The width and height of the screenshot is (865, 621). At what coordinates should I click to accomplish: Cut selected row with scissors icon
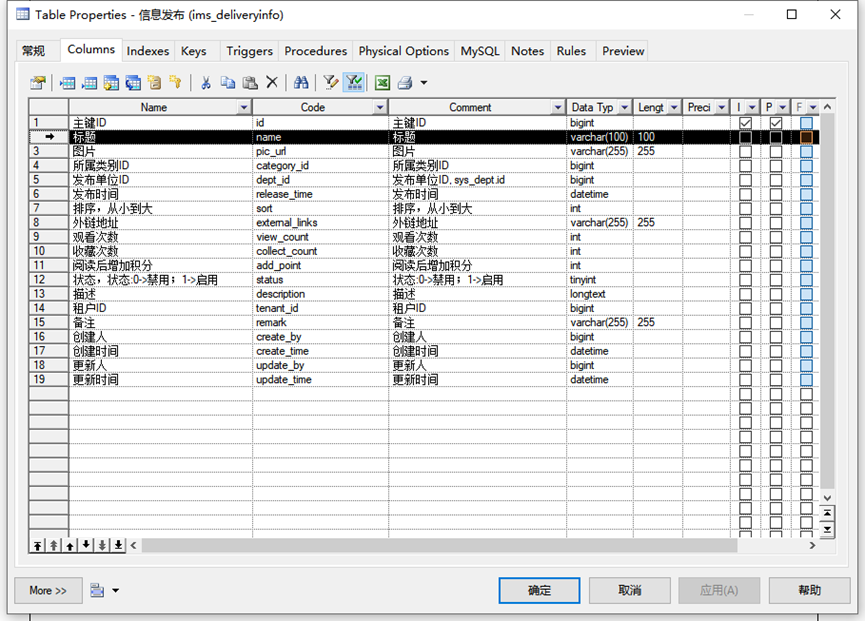(x=206, y=83)
